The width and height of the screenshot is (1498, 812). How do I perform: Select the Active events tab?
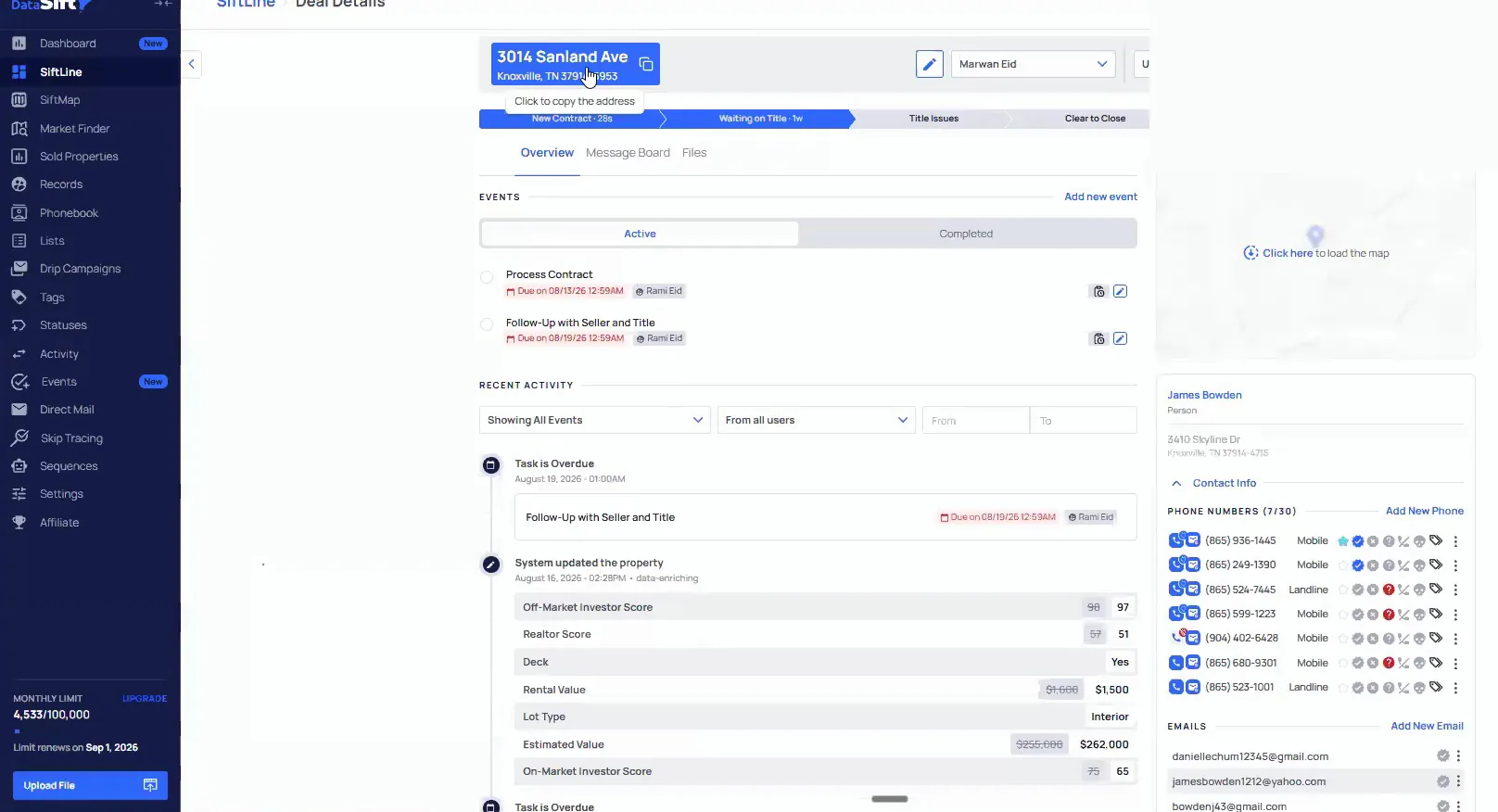[640, 234]
